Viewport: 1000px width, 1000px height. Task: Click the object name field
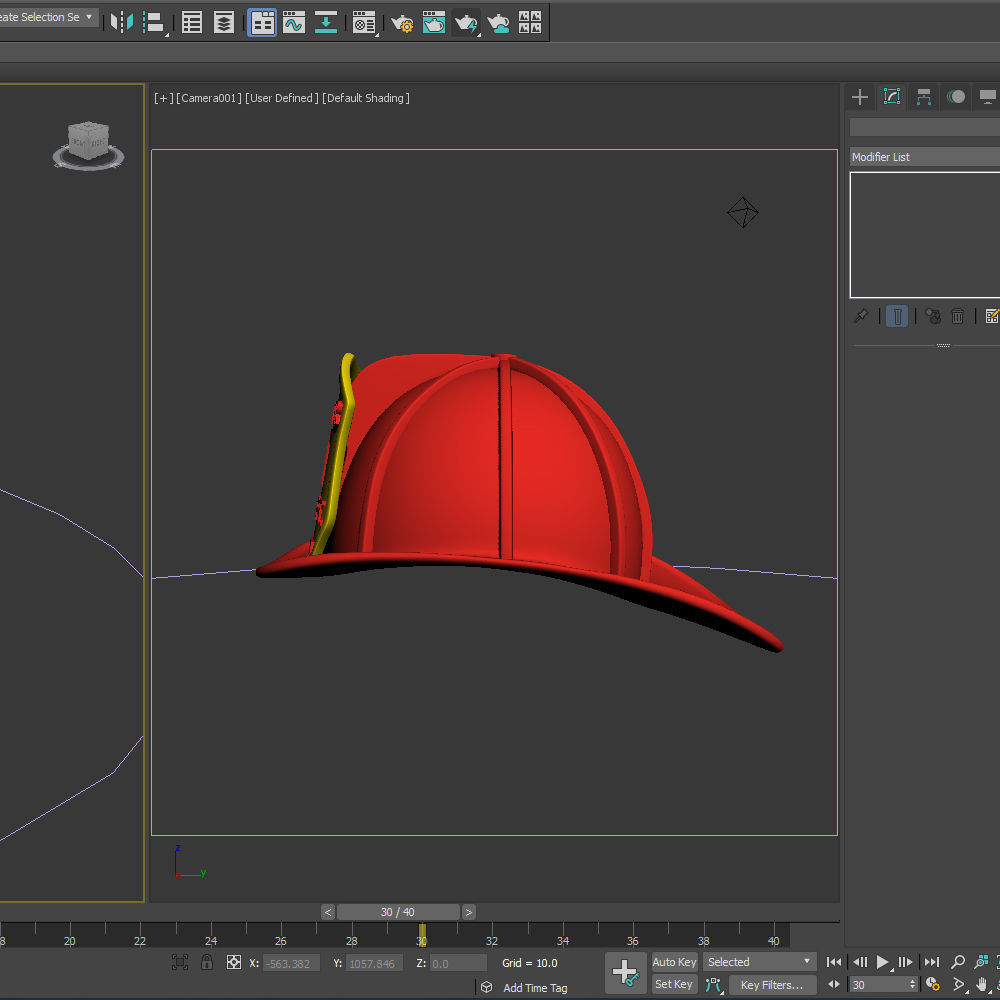[x=925, y=128]
